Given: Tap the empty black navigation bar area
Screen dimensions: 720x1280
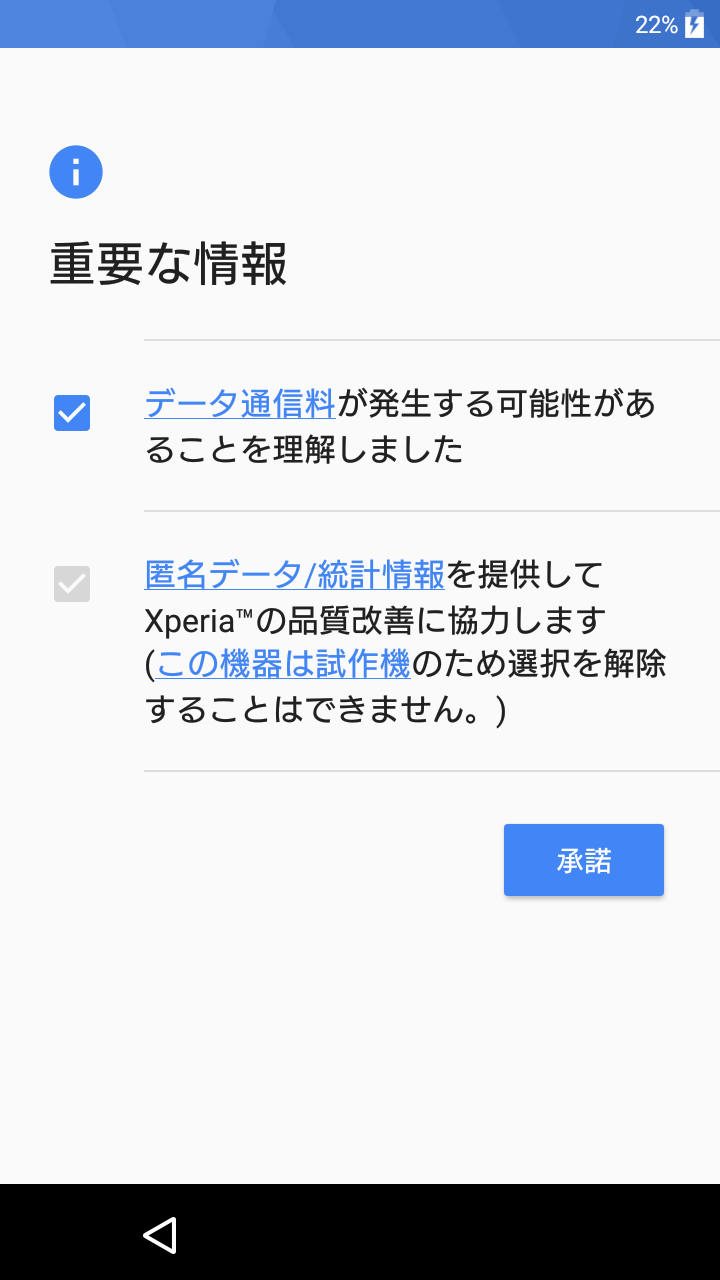Looking at the screenshot, I should [450, 1234].
